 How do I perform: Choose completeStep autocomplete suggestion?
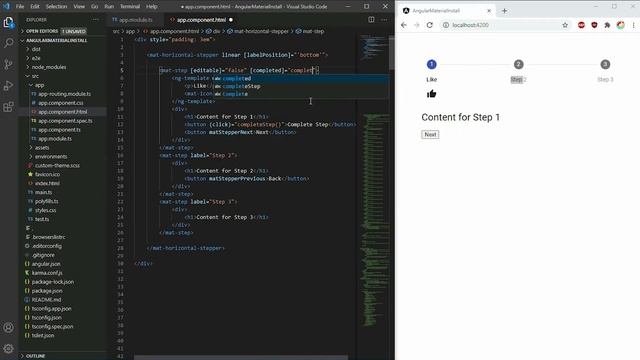(x=301, y=86)
